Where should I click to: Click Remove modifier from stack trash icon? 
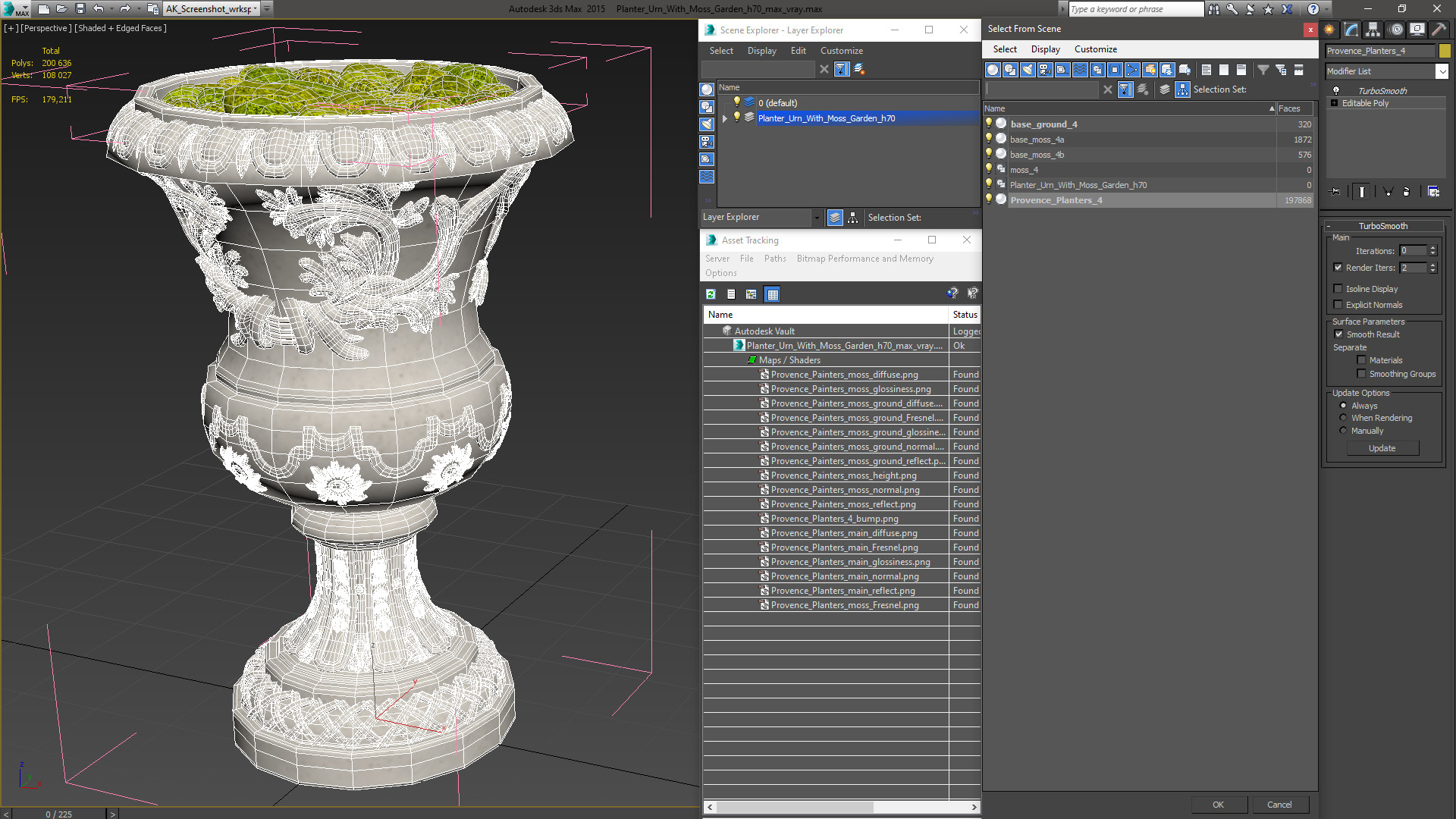[x=1406, y=192]
